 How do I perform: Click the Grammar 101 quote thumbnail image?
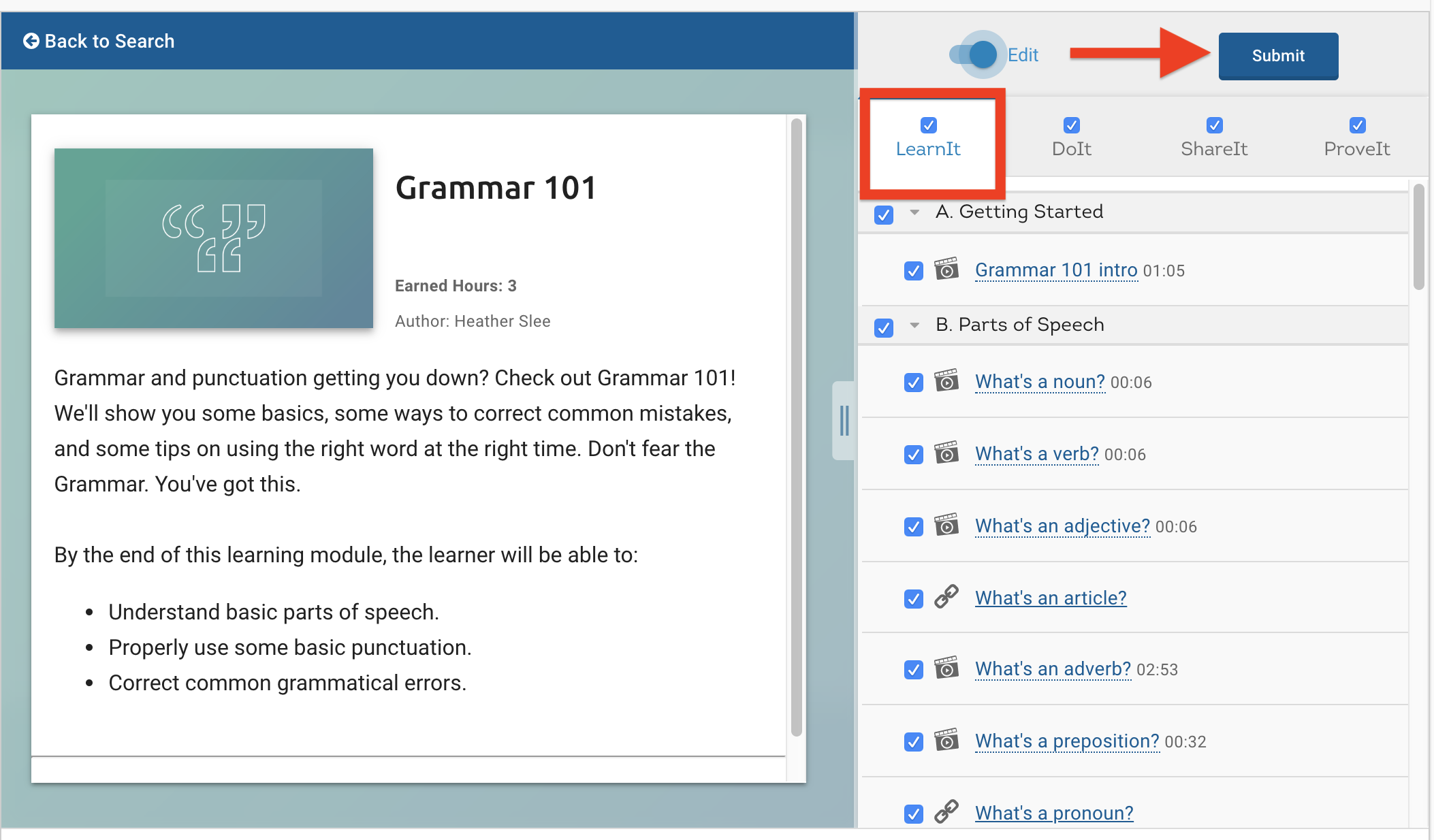214,238
